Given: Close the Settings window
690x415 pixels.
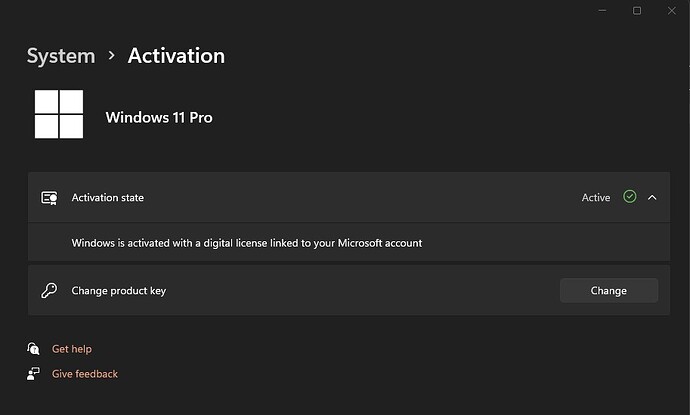Looking at the screenshot, I should pyautogui.click(x=672, y=11).
